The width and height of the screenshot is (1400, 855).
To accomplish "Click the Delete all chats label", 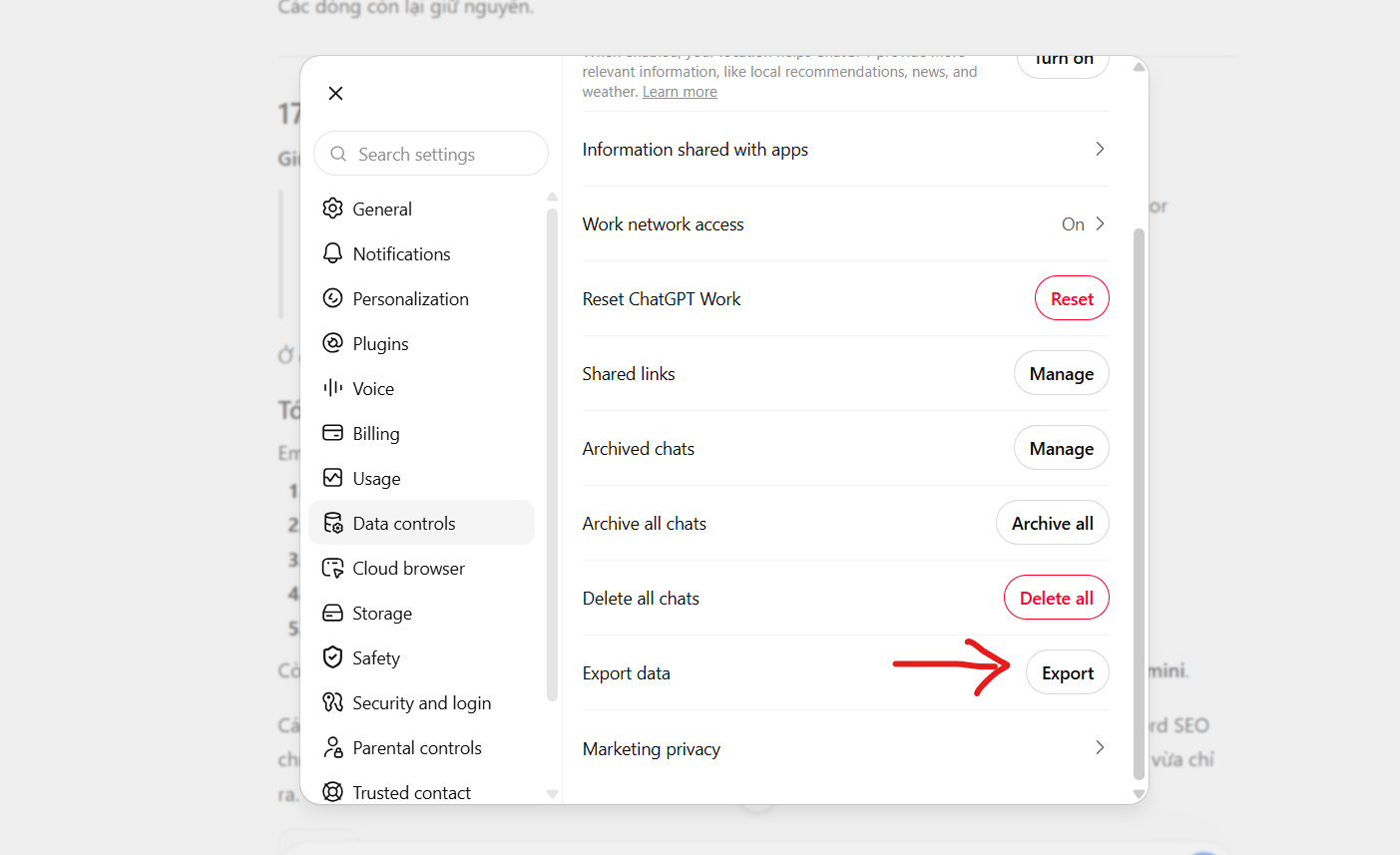I will point(641,599).
